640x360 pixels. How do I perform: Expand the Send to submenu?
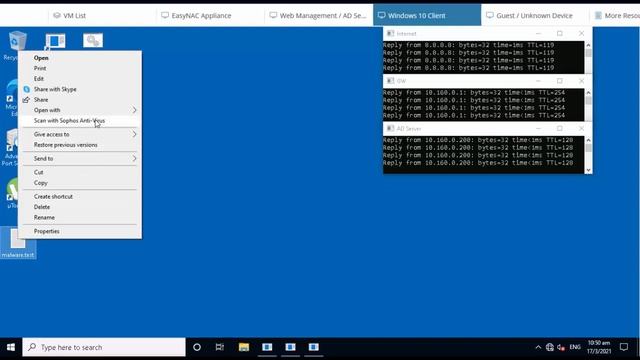tap(80, 158)
